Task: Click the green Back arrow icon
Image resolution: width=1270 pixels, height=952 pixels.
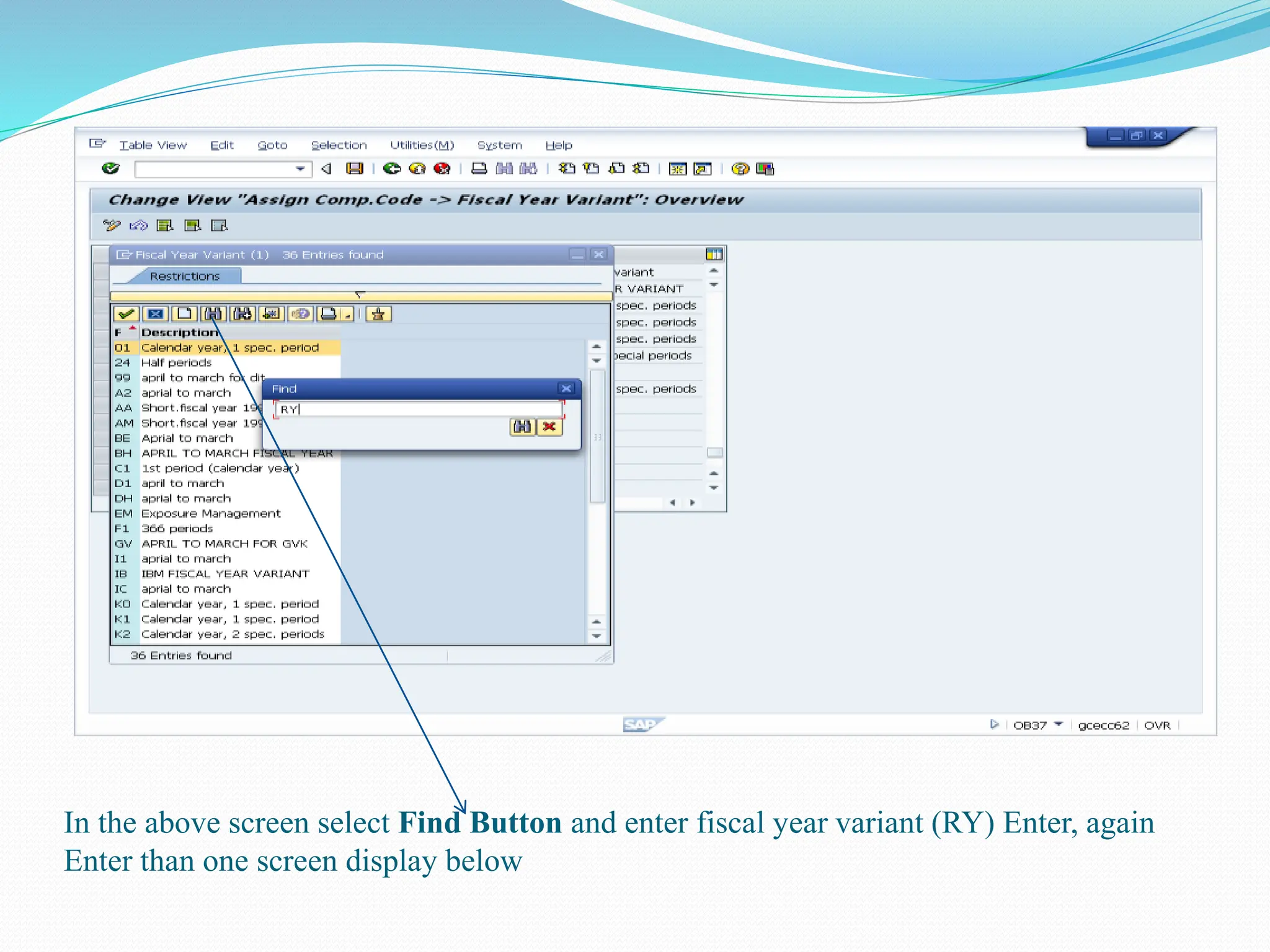Action: (392, 169)
